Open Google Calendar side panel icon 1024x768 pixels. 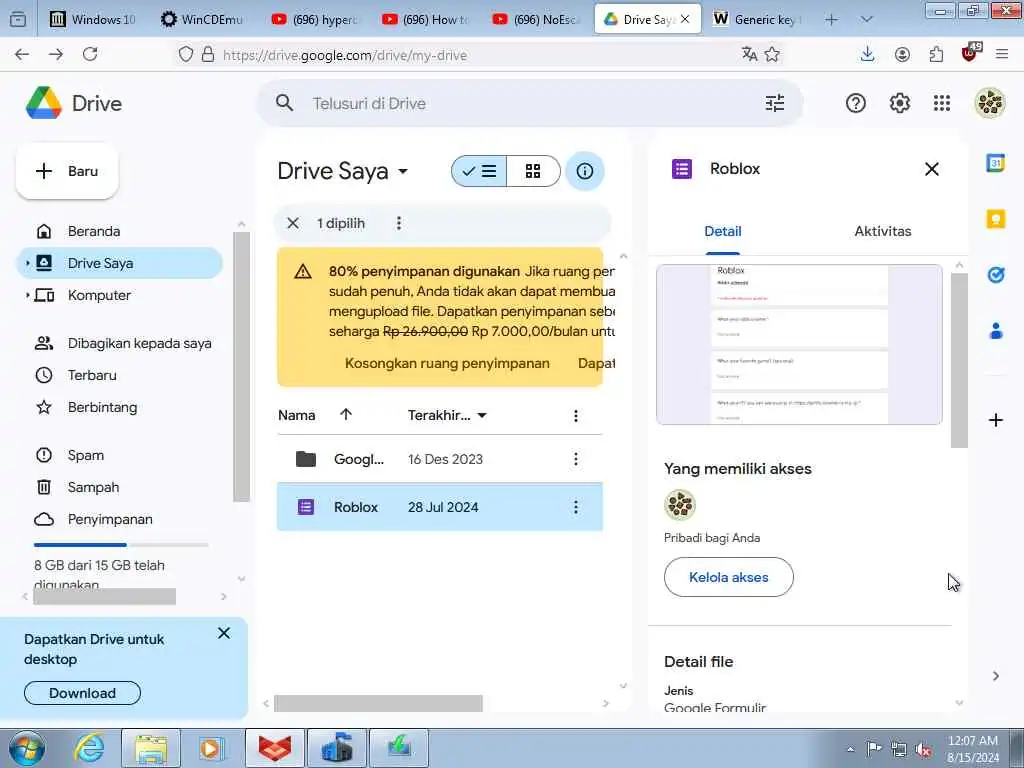pos(995,163)
